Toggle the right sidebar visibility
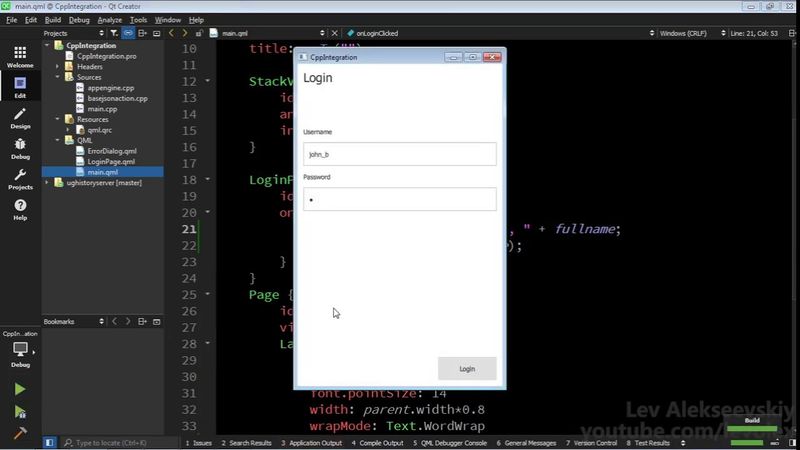Image resolution: width=800 pixels, height=450 pixels. (792, 443)
